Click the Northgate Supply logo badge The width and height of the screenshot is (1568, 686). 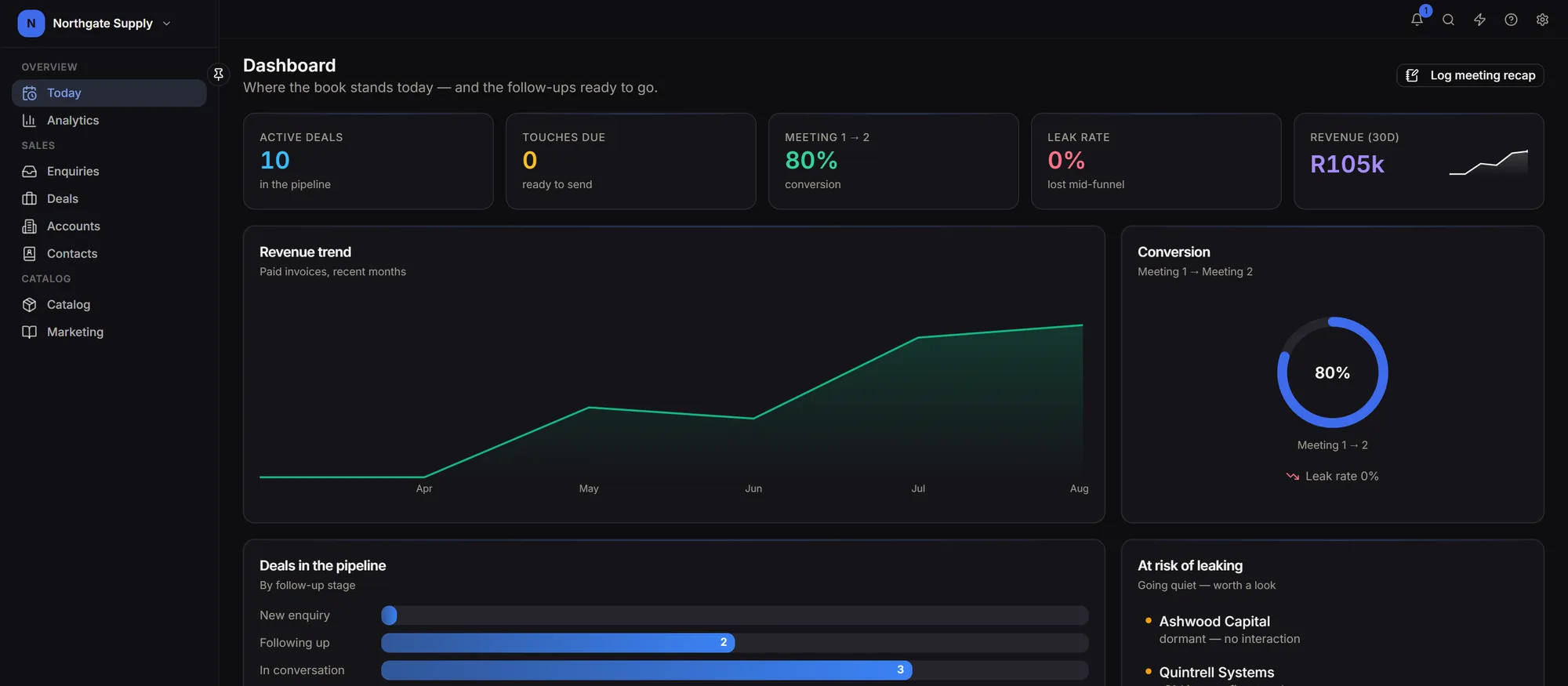(x=31, y=24)
